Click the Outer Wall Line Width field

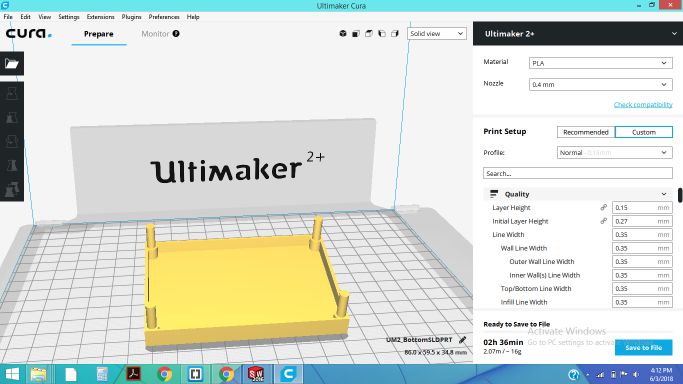(642, 262)
